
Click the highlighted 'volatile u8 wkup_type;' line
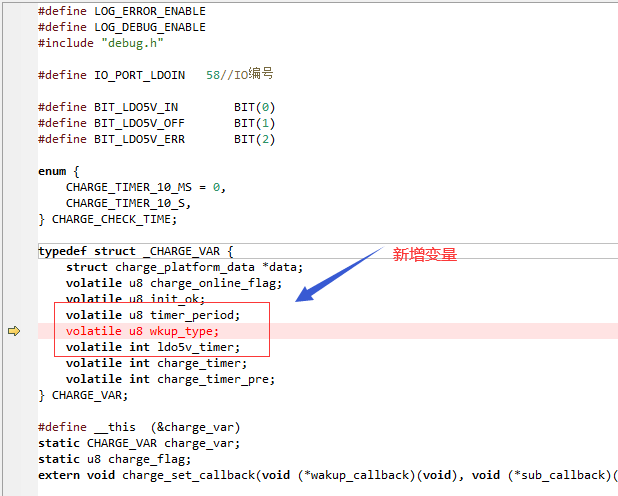coord(142,331)
